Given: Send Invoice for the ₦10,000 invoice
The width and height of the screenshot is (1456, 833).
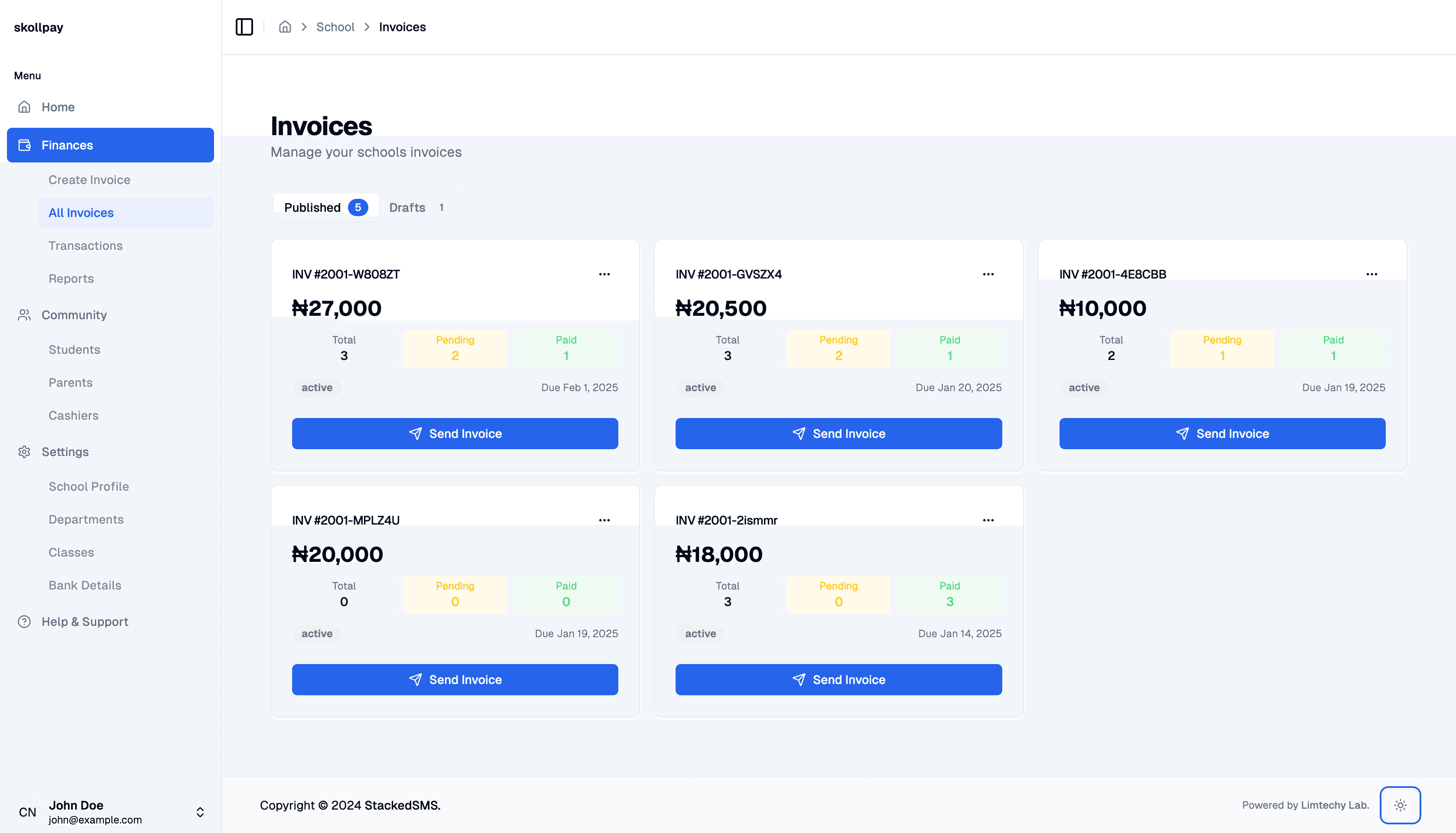Looking at the screenshot, I should pos(1222,434).
